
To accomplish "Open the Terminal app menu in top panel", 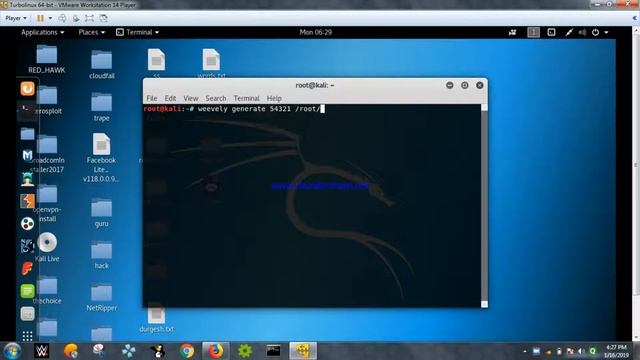I will [x=138, y=32].
